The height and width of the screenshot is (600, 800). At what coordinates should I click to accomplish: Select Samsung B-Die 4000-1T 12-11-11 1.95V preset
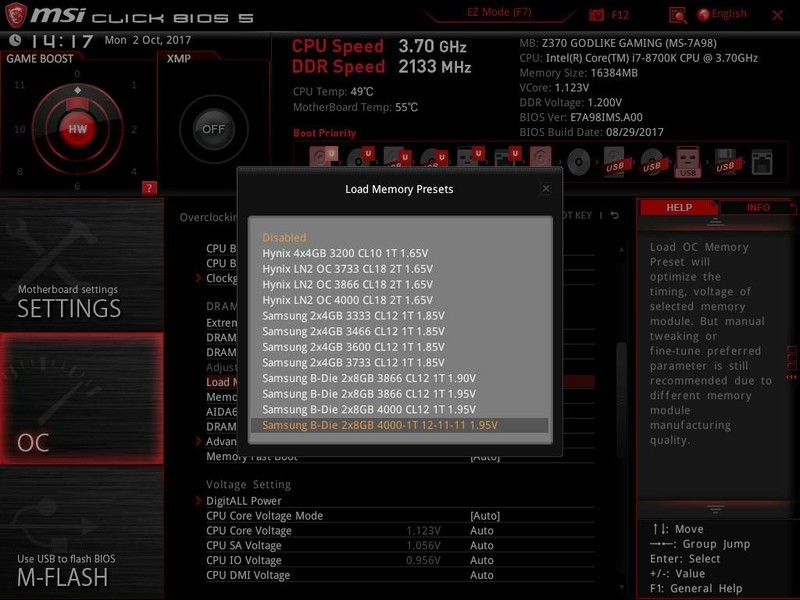coord(399,425)
